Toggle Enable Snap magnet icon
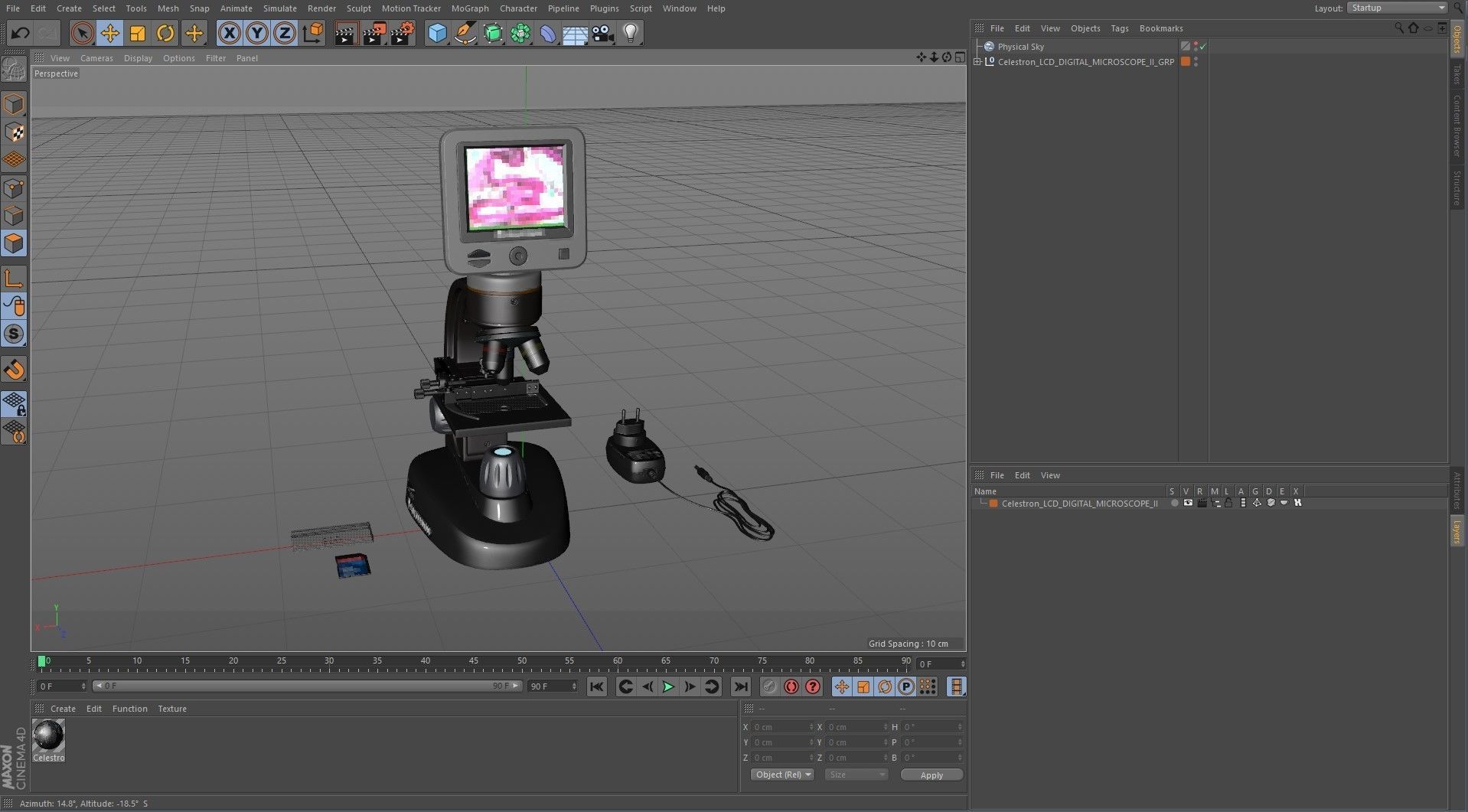This screenshot has width=1468, height=812. coord(14,370)
